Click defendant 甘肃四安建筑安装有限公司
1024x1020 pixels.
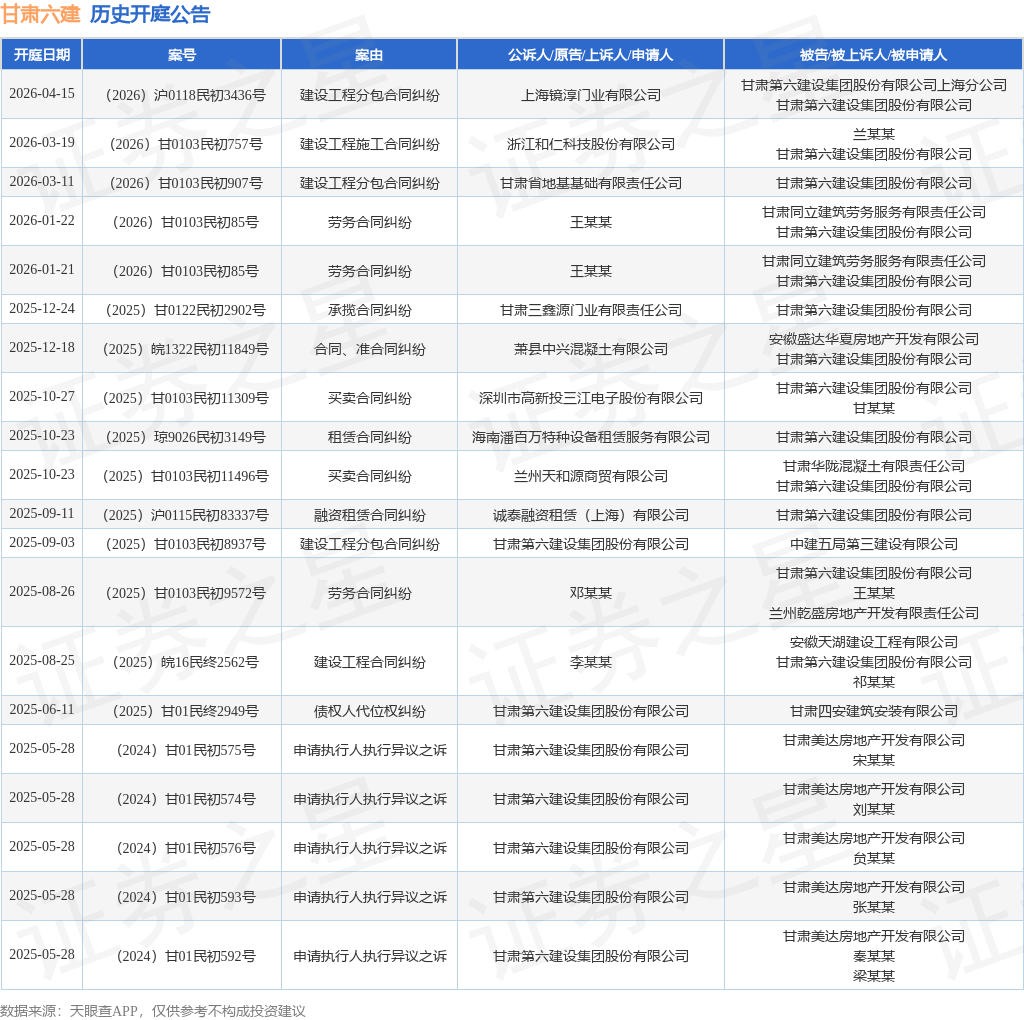point(874,711)
